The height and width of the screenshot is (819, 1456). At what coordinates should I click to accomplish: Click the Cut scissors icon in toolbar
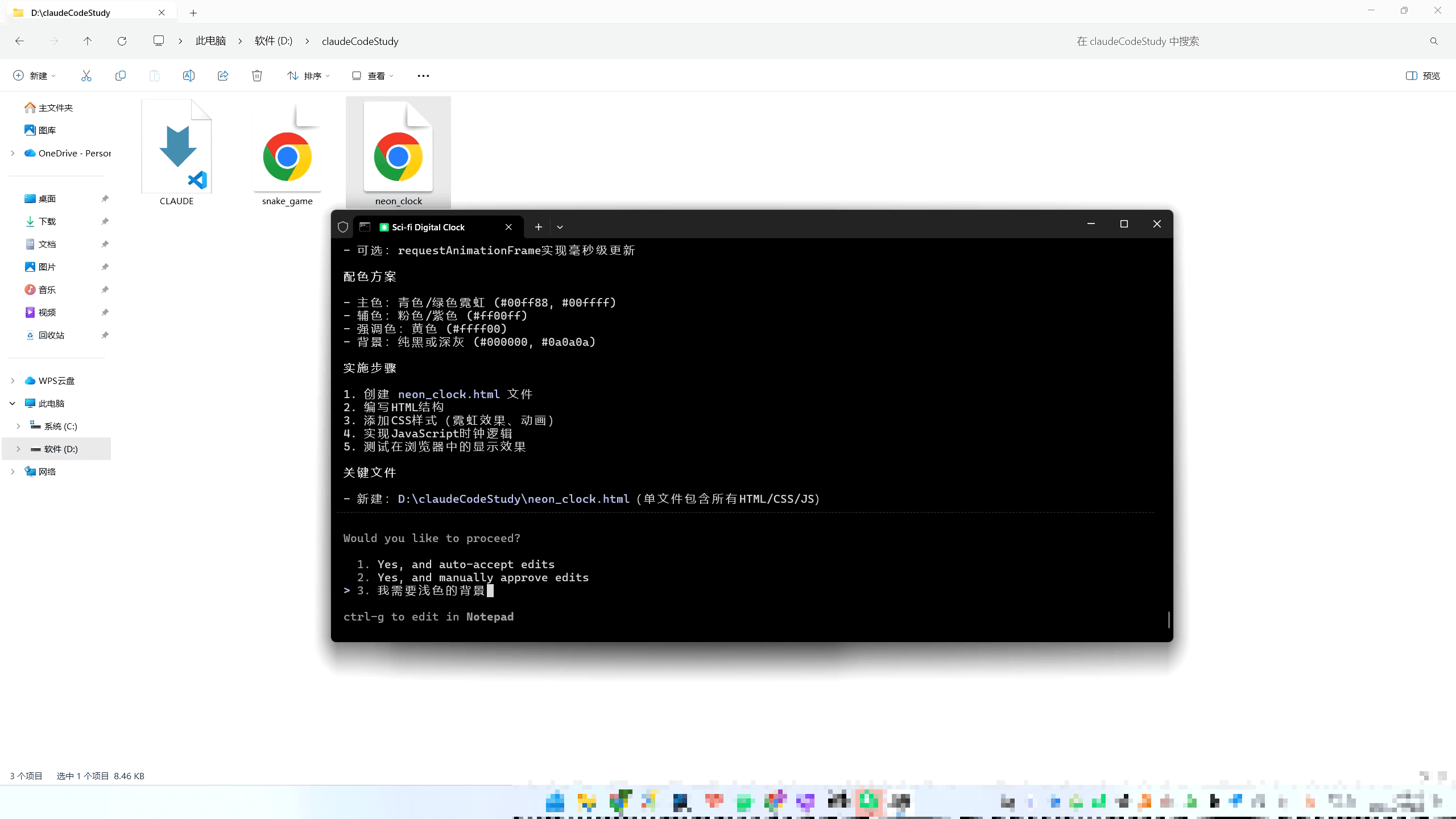coord(86,76)
